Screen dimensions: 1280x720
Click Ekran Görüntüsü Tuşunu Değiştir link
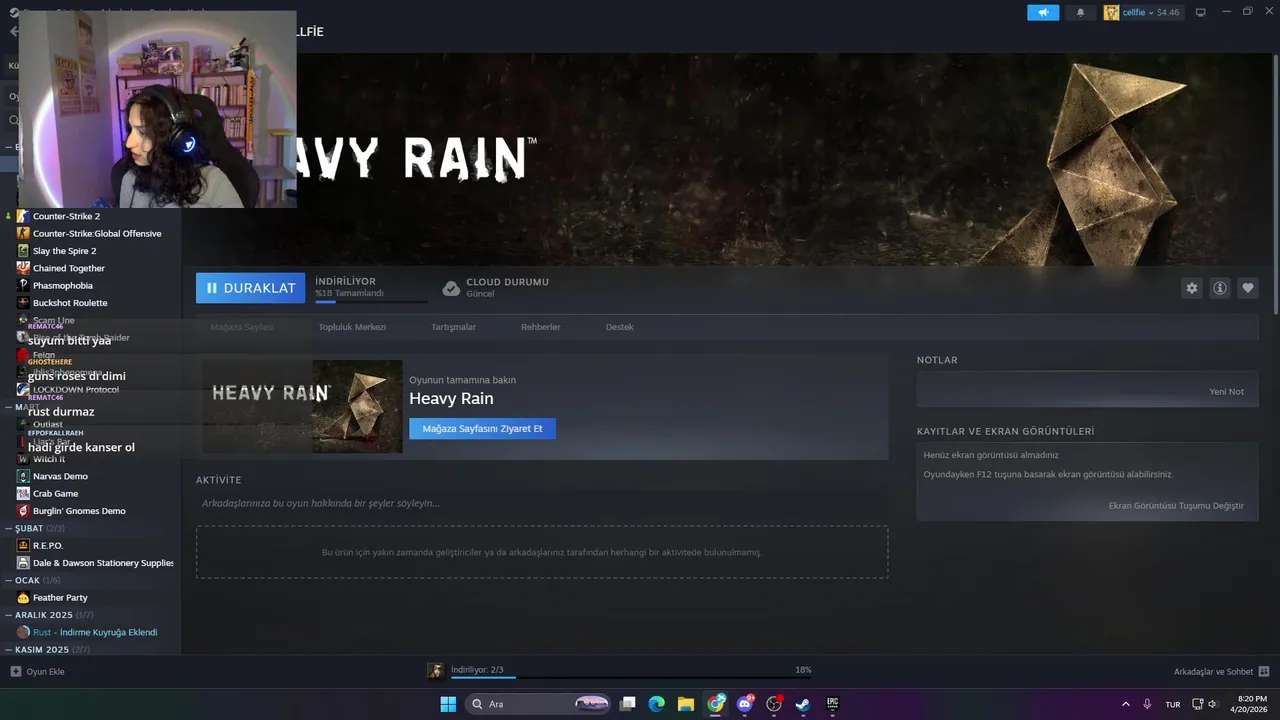pos(1176,506)
